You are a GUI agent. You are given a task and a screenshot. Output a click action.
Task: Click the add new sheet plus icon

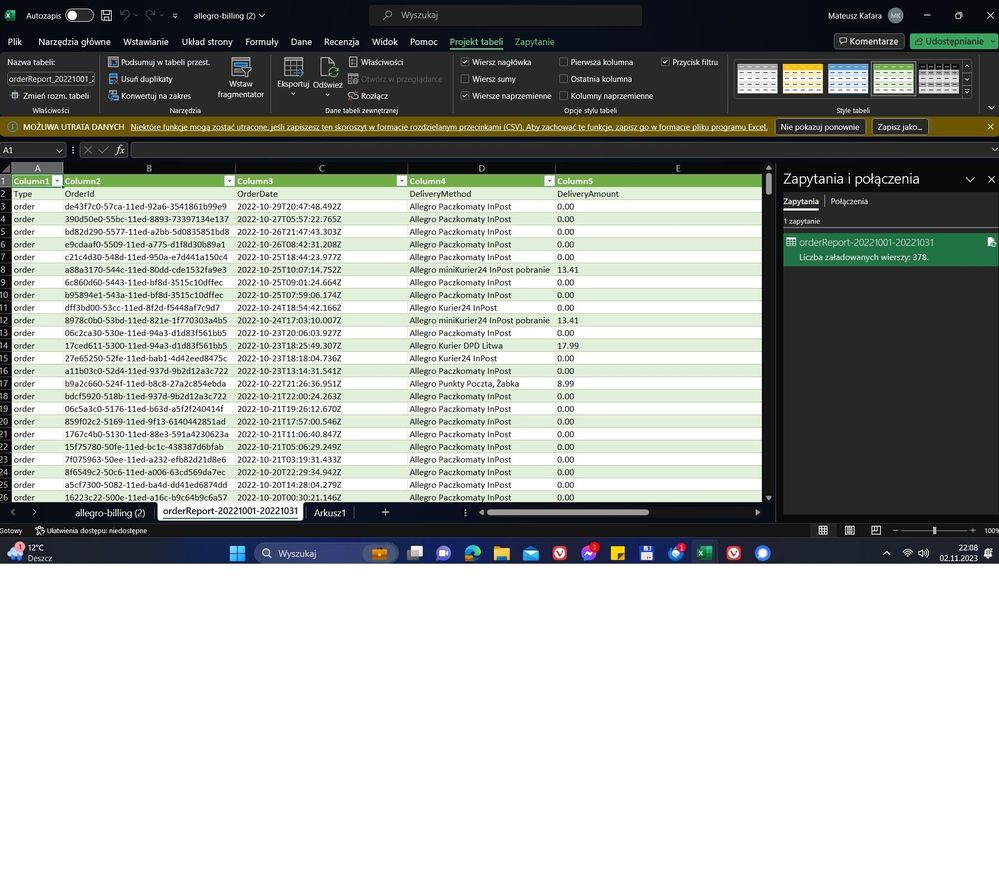click(385, 512)
